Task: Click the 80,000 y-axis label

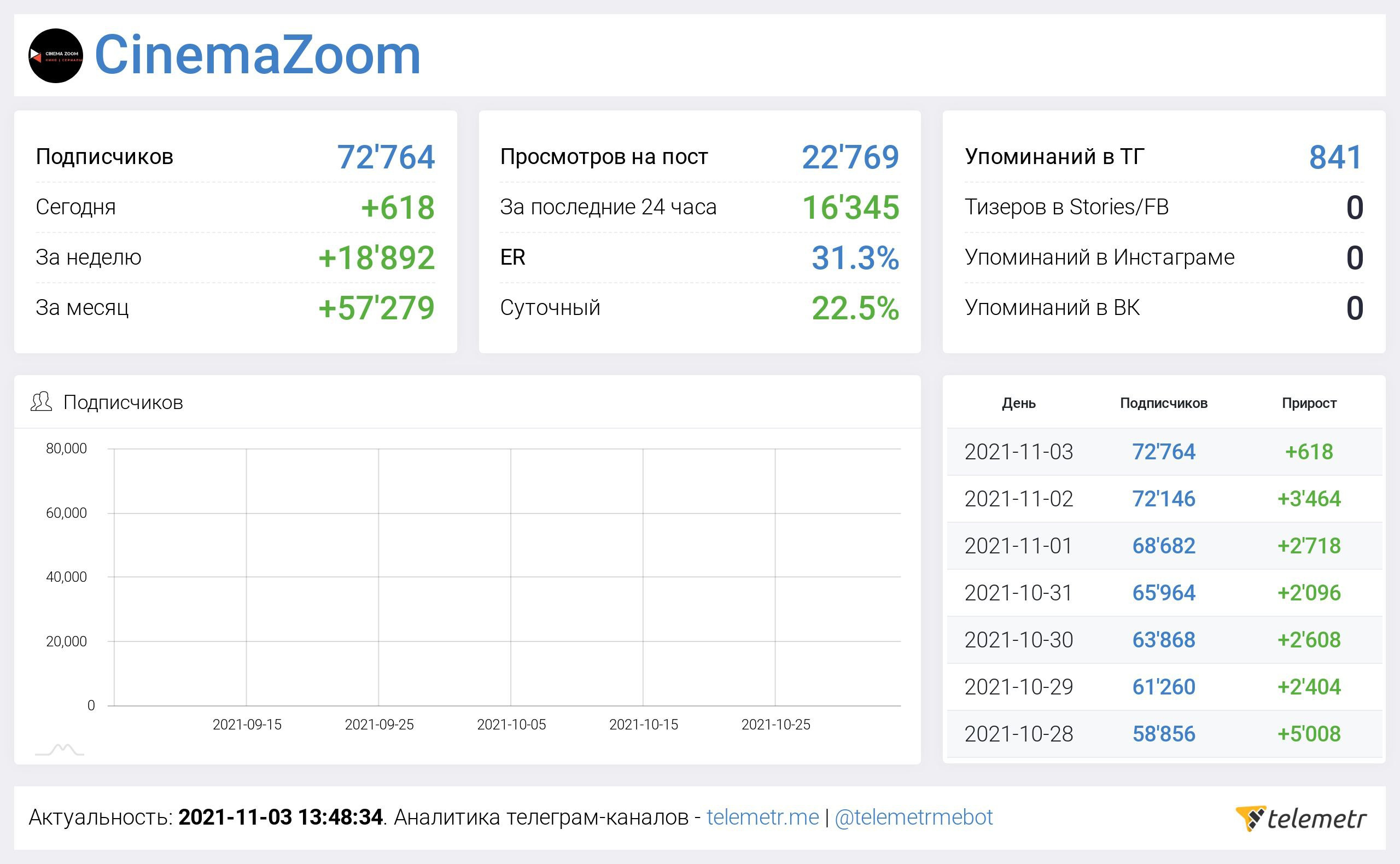Action: point(66,448)
